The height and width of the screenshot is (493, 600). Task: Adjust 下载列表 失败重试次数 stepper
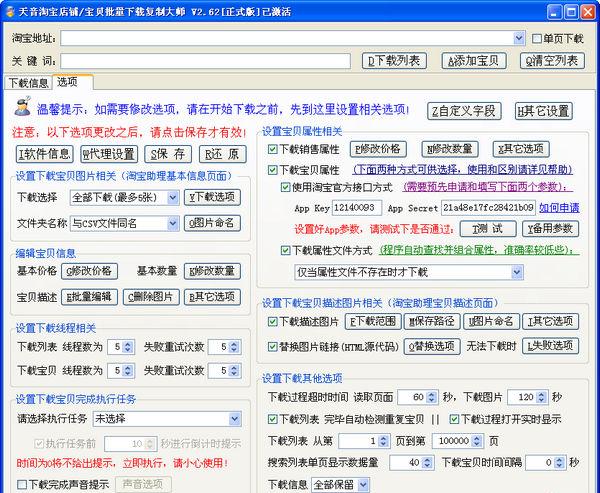(234, 347)
